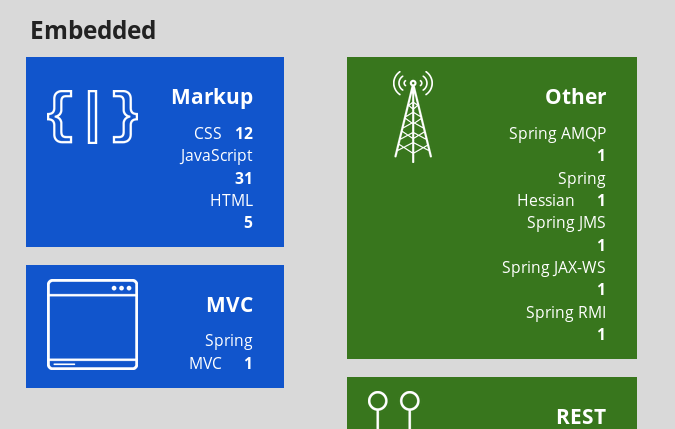This screenshot has width=675, height=429.
Task: Click the HTML entry in Markup
Action: 231,200
